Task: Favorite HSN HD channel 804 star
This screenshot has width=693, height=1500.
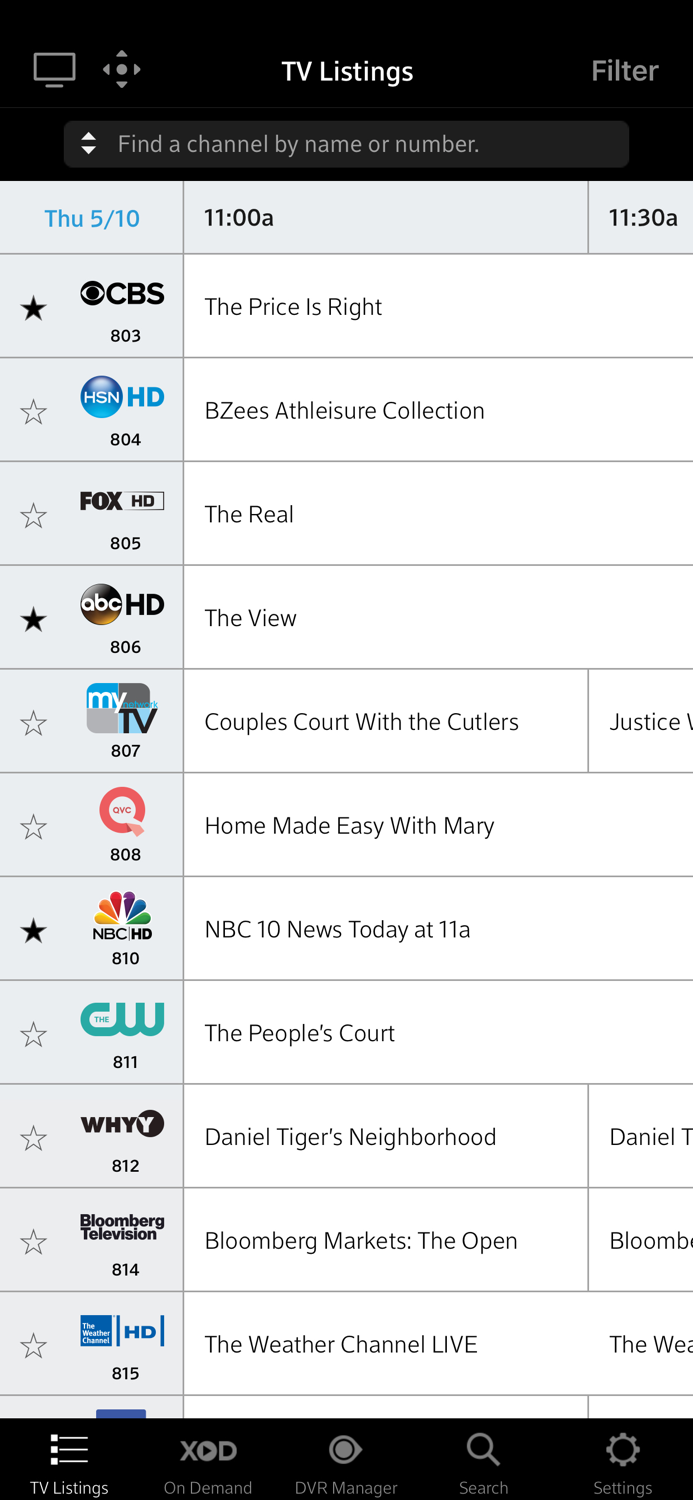Action: tap(33, 410)
